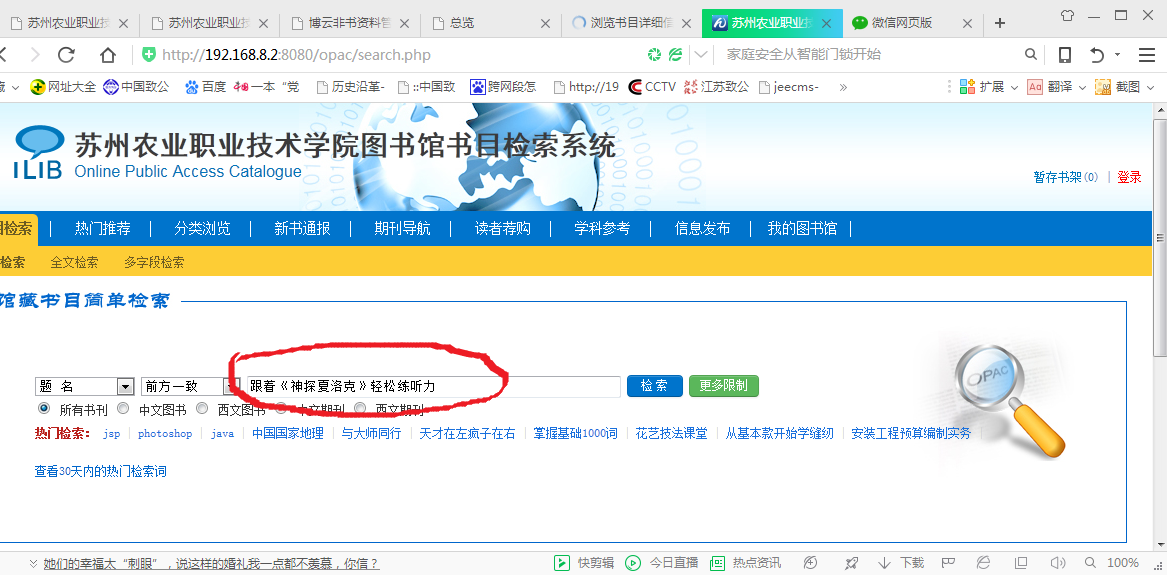Select the 中文图书 radio option
The image size is (1167, 575).
point(123,409)
